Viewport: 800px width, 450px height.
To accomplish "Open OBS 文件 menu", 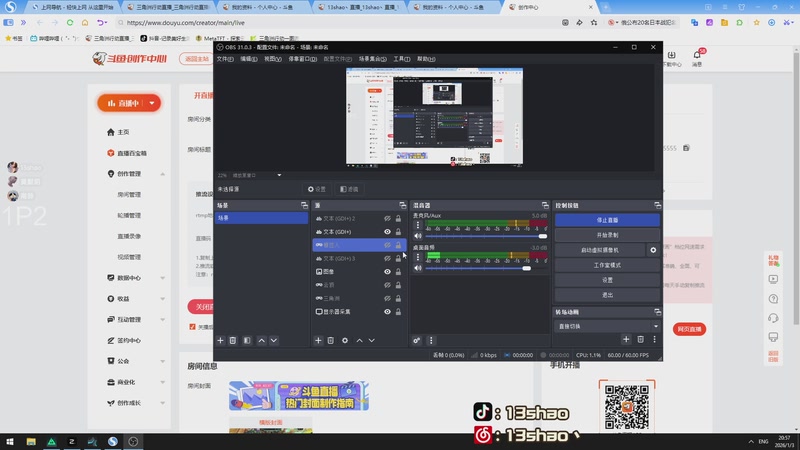I will click(x=225, y=59).
